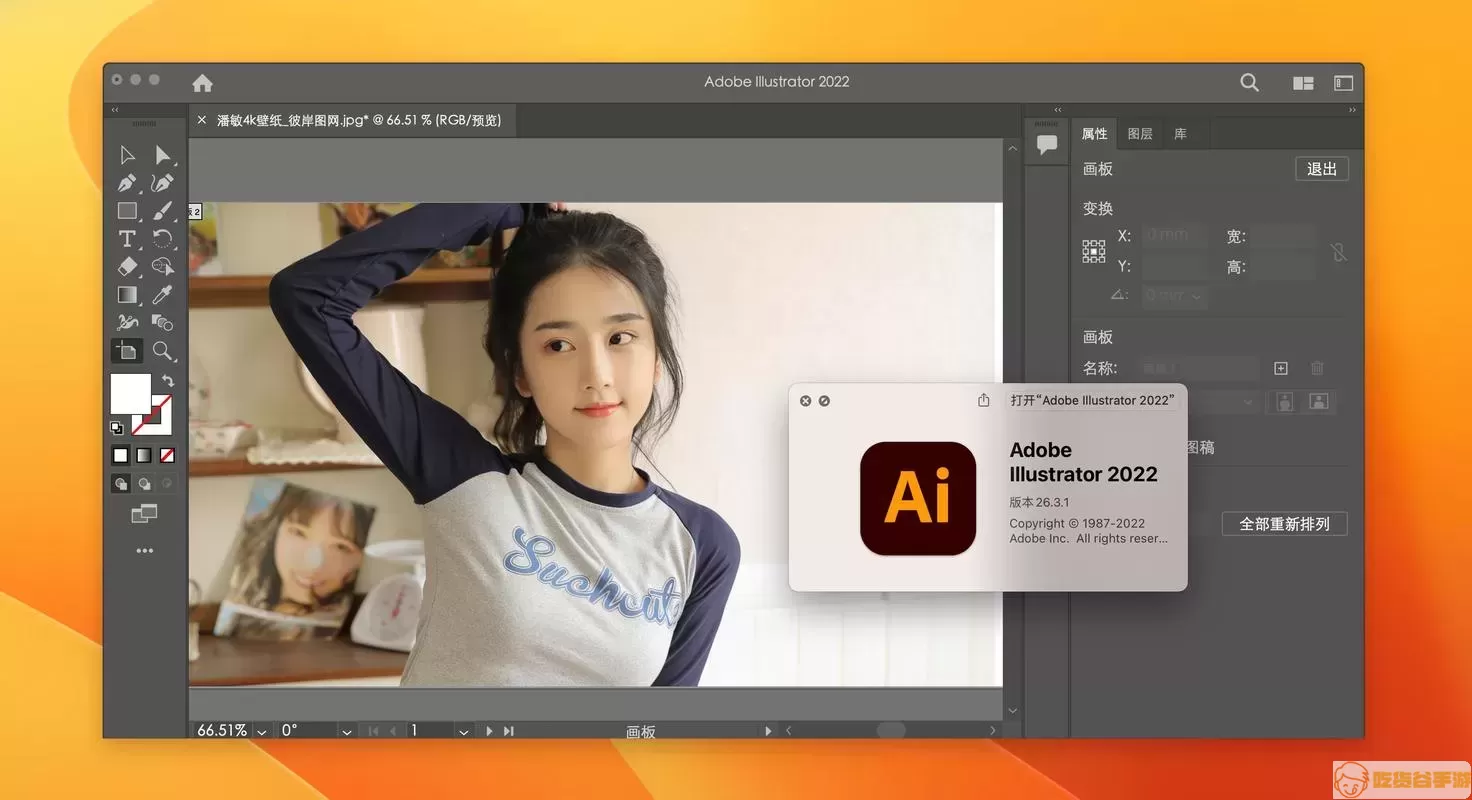Open status bar 画板 menu arrow

pyautogui.click(x=768, y=731)
